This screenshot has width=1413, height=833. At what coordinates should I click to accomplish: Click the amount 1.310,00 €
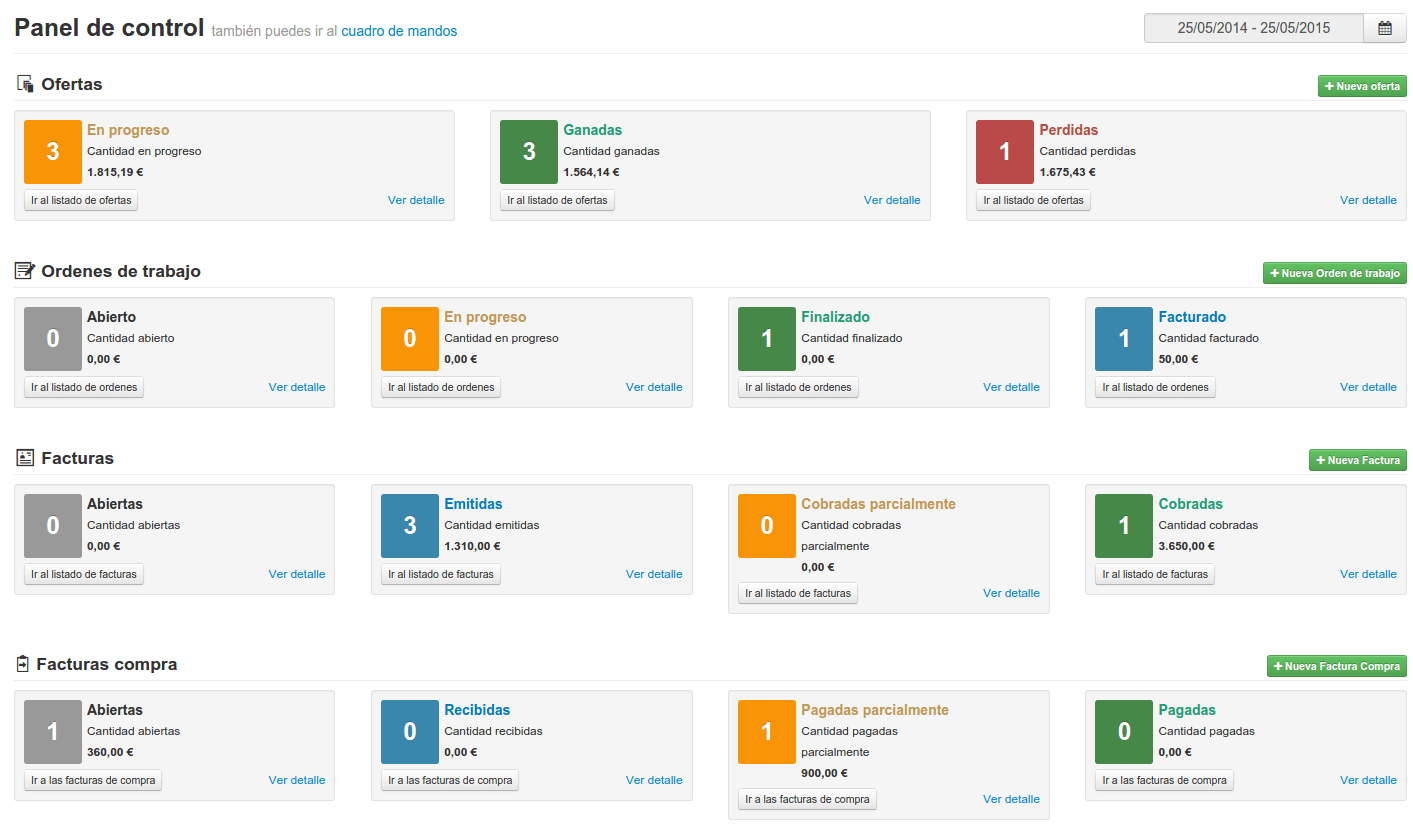tap(472, 546)
